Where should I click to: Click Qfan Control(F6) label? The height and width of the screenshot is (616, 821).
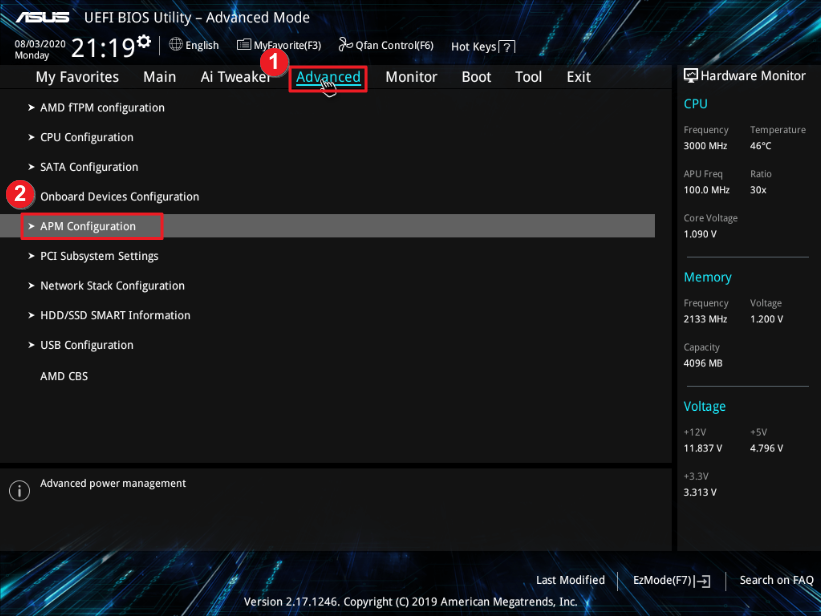pos(394,46)
